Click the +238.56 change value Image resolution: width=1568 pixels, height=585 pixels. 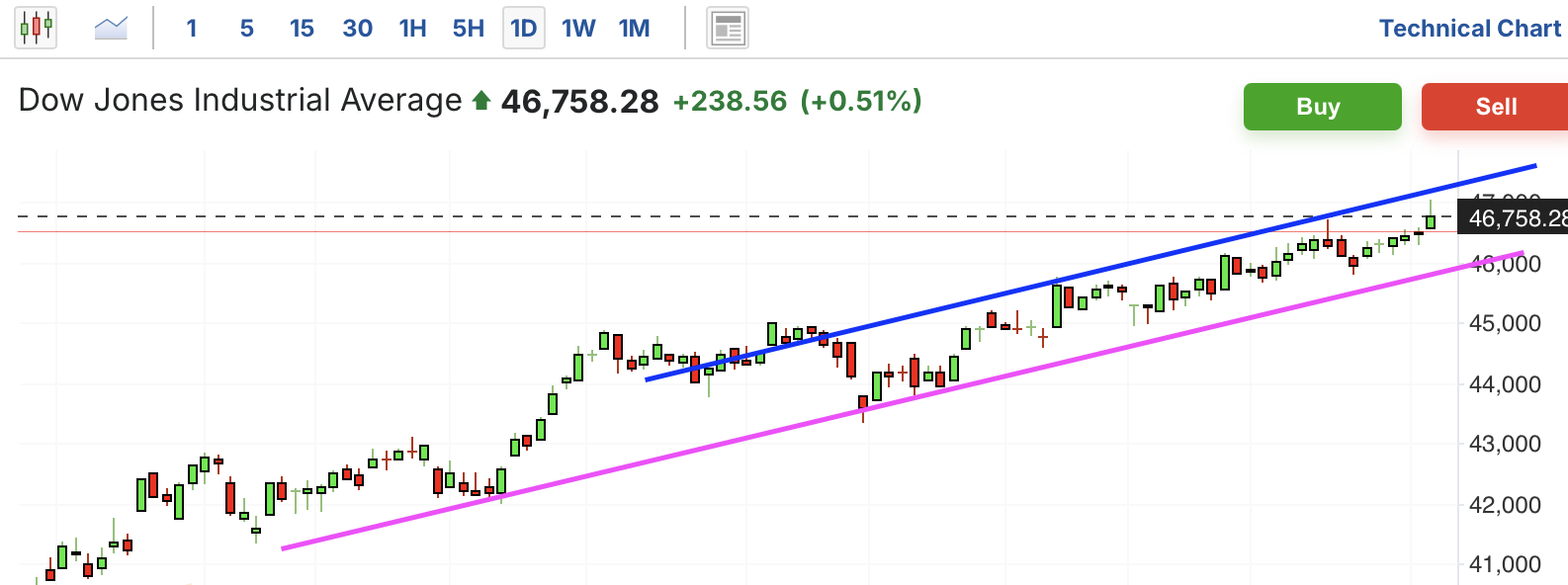[730, 102]
